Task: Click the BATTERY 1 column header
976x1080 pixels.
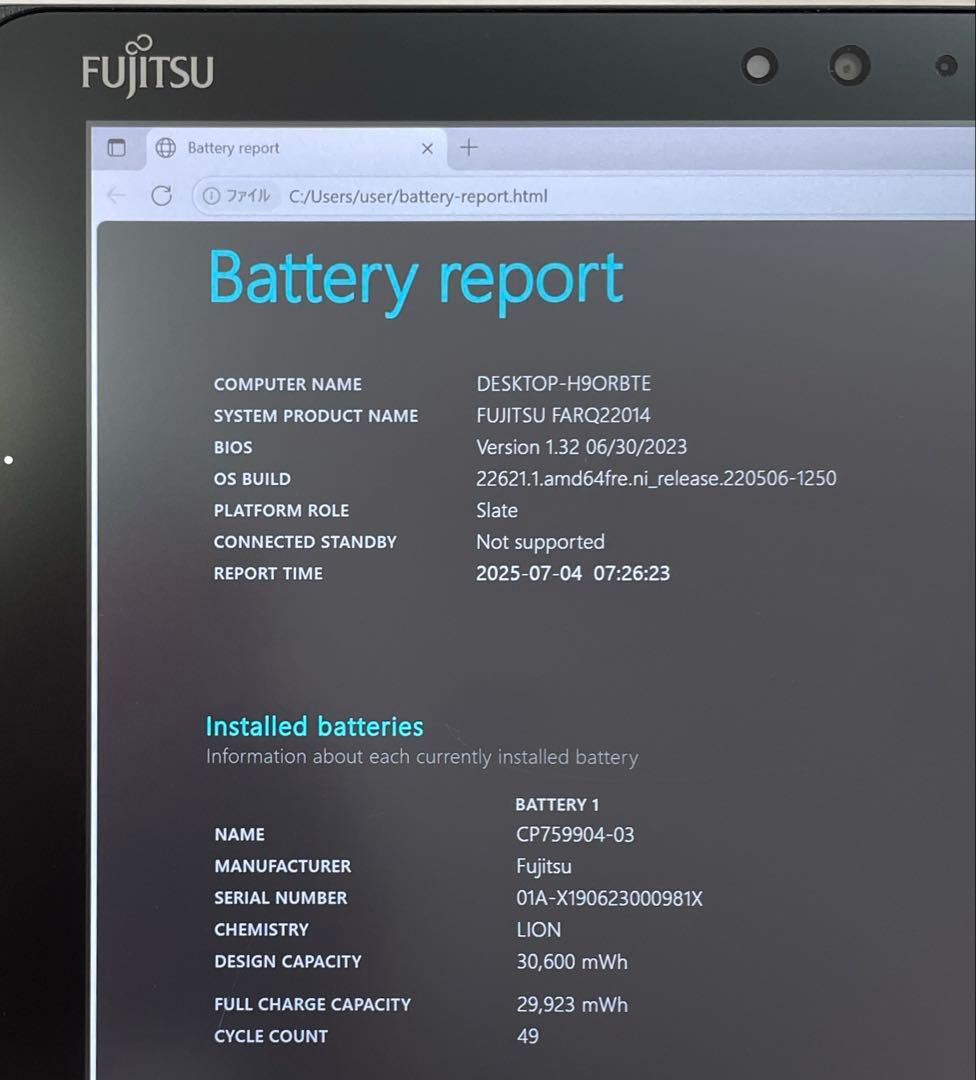Action: pyautogui.click(x=557, y=804)
